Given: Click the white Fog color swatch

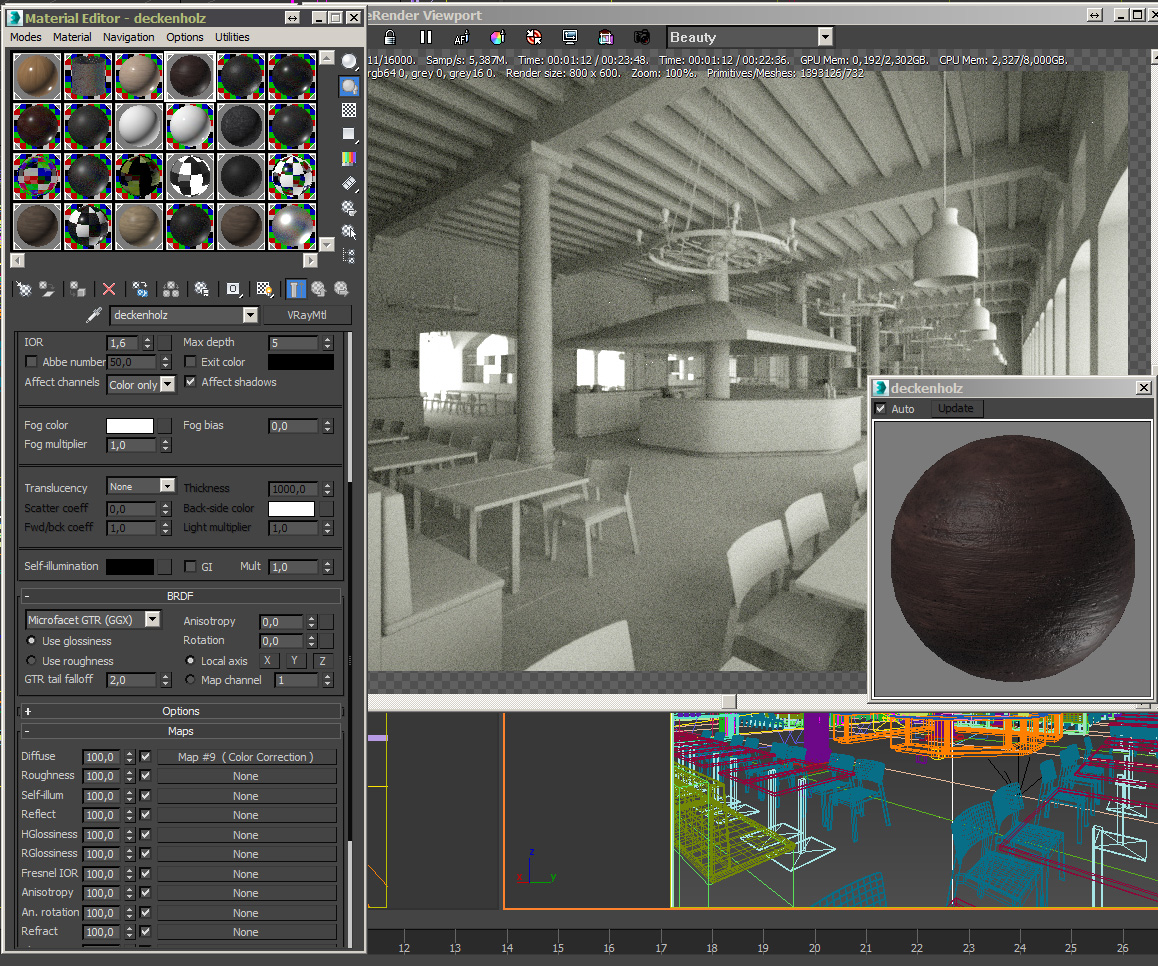Looking at the screenshot, I should pos(130,426).
